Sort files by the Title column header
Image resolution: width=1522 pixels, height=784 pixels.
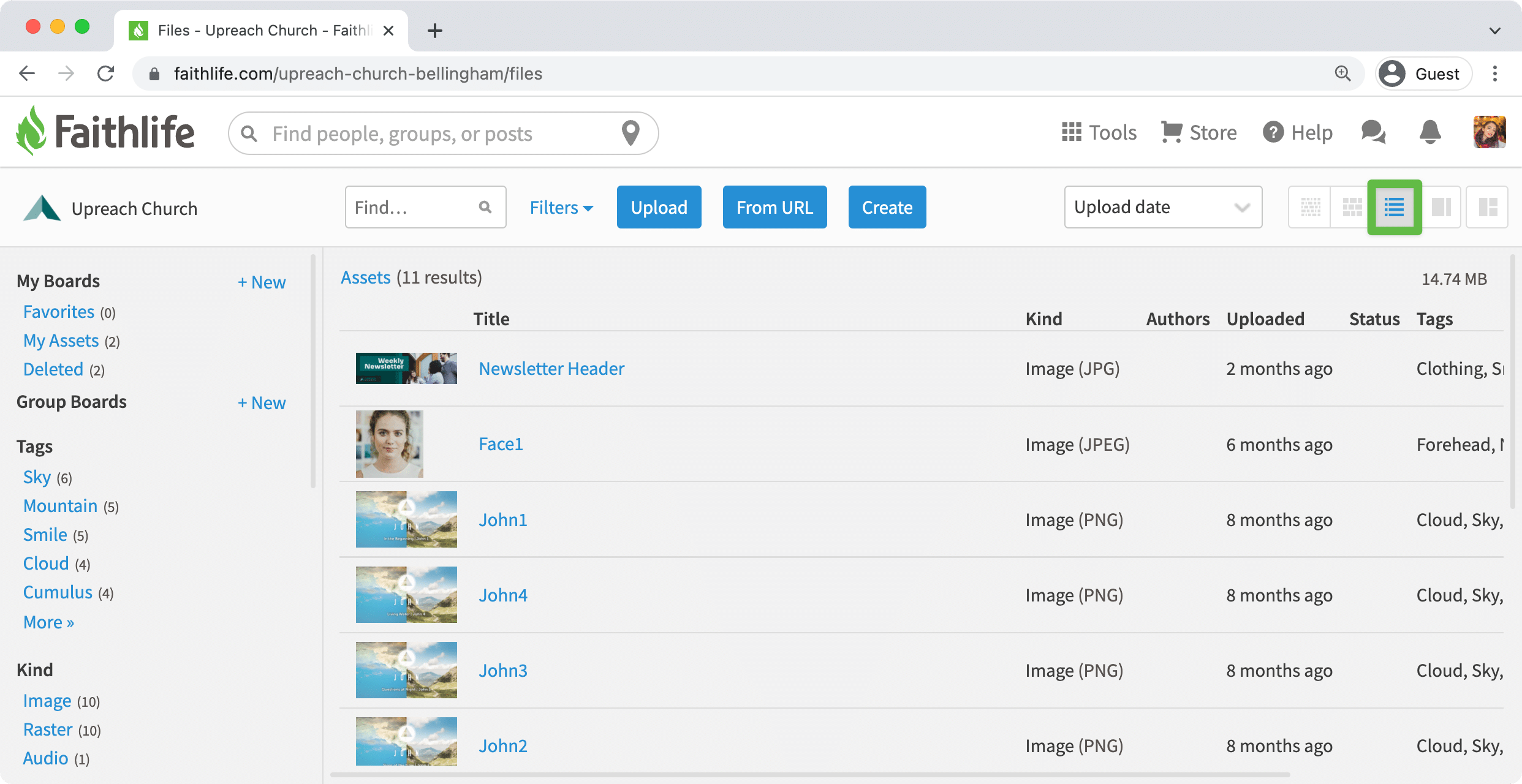point(491,318)
